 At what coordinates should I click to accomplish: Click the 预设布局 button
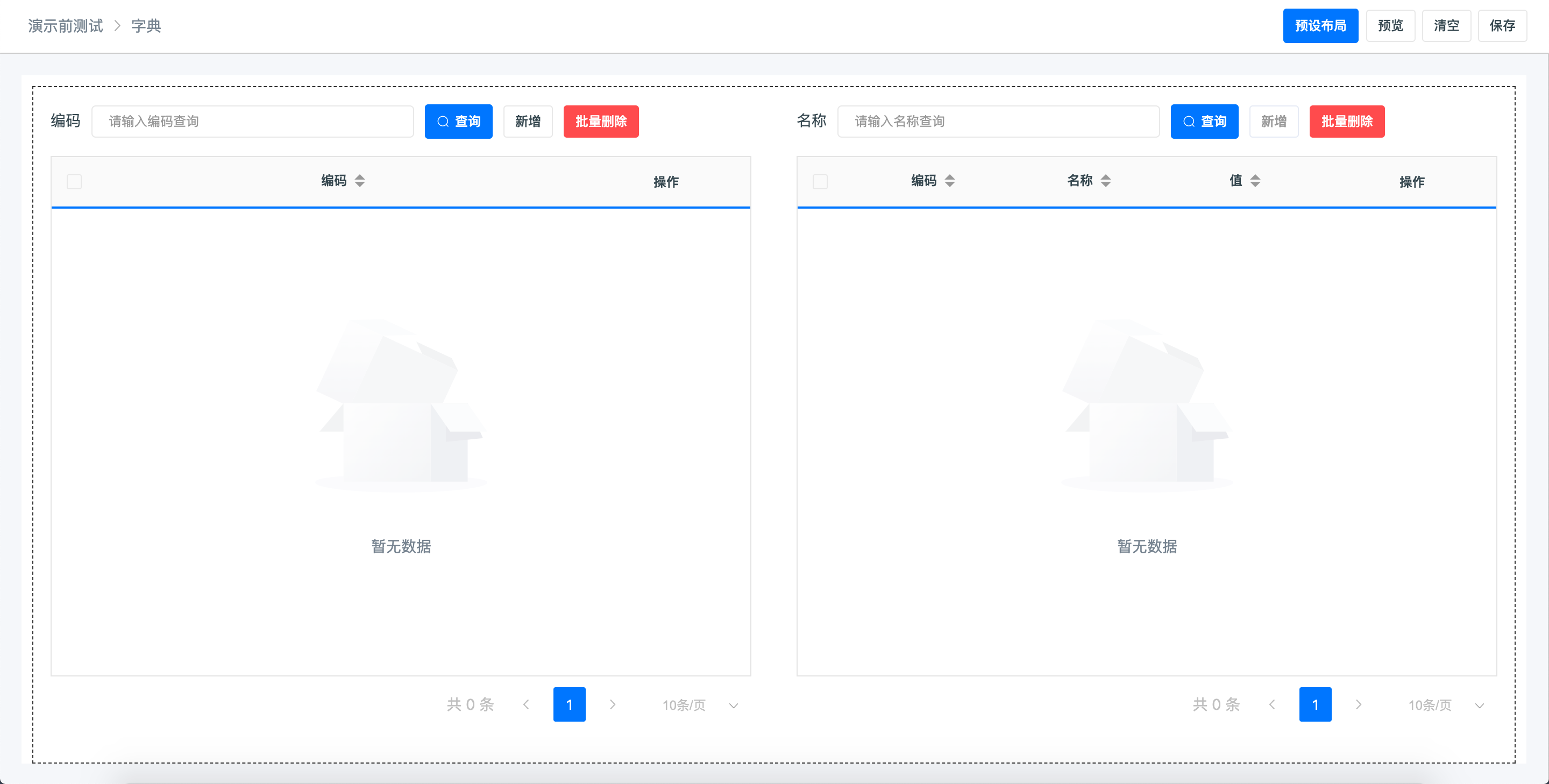1320,26
